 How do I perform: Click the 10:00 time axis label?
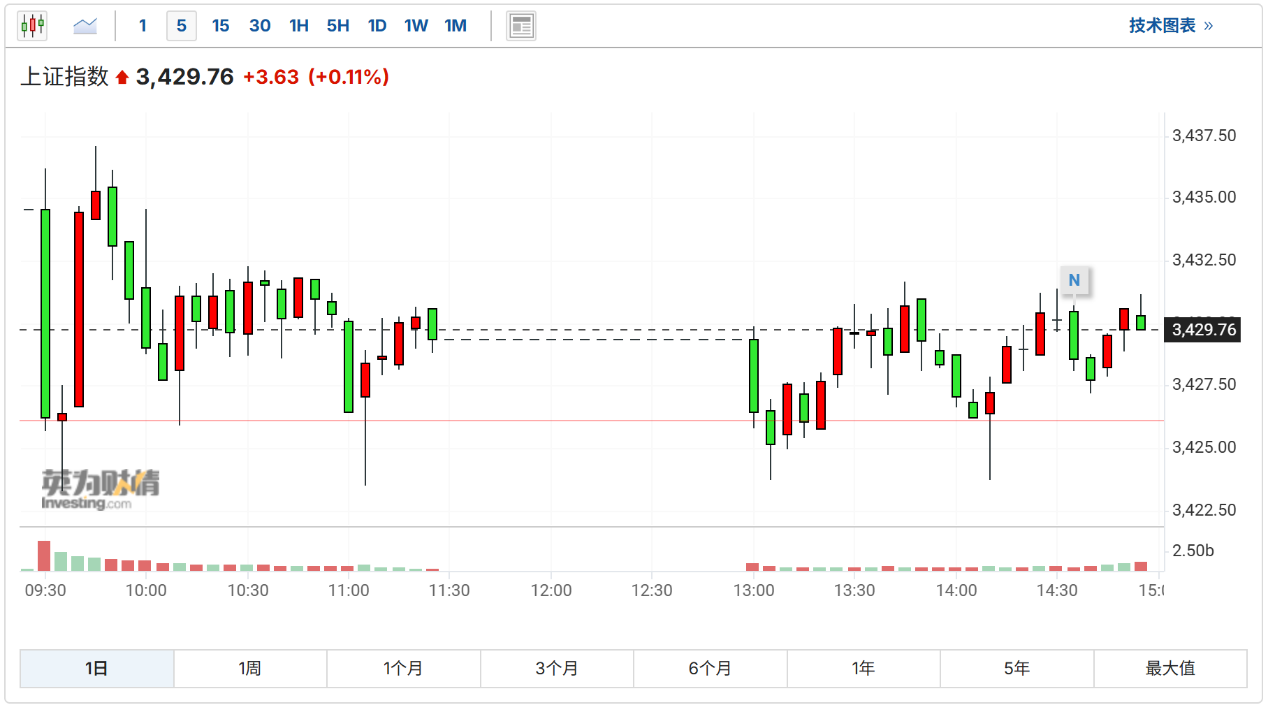coord(146,590)
